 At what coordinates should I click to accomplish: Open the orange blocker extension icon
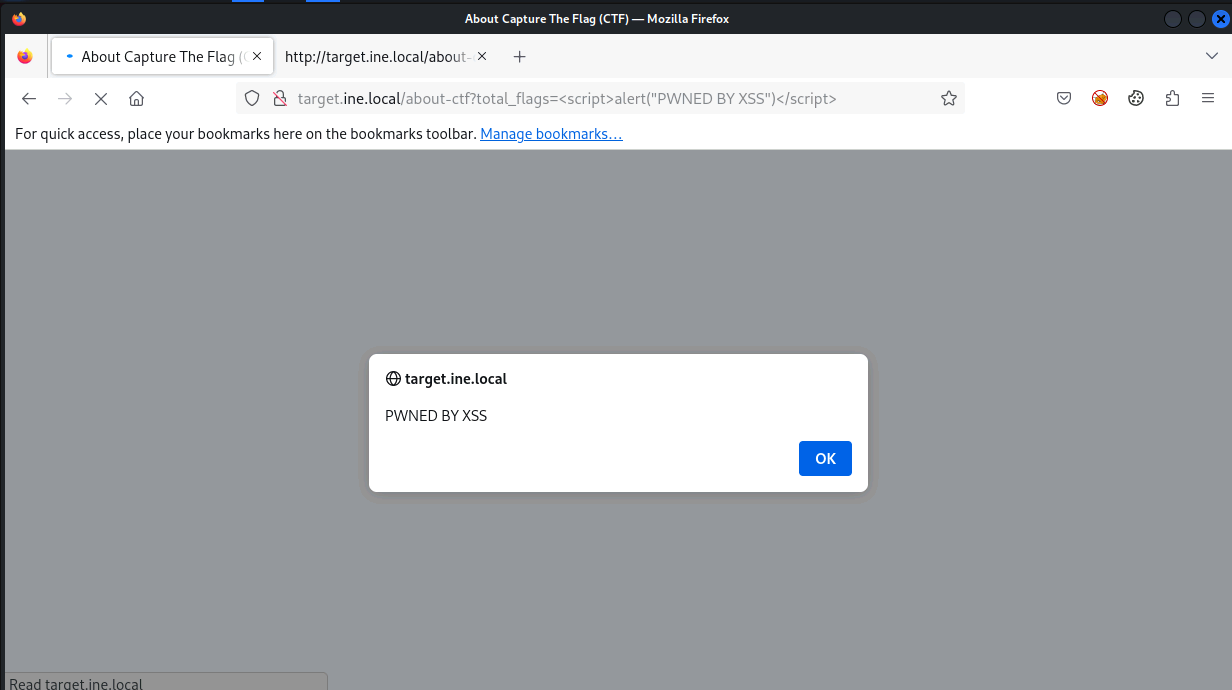pos(1100,98)
